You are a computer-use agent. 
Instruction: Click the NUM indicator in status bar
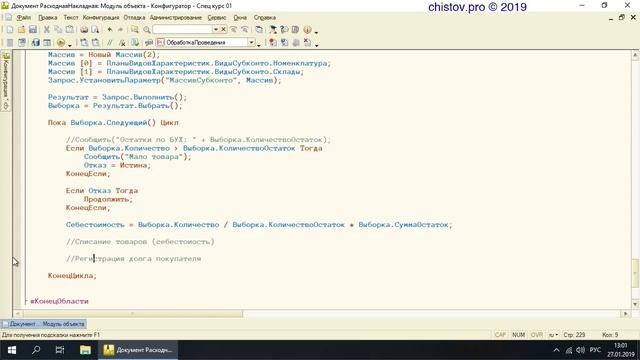click(518, 335)
